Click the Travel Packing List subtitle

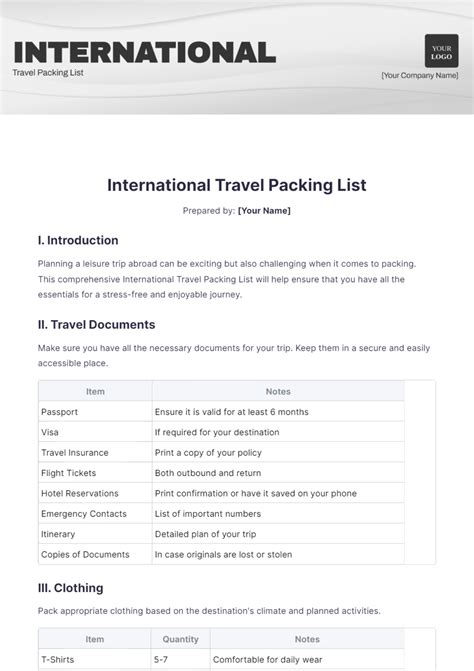tap(48, 73)
